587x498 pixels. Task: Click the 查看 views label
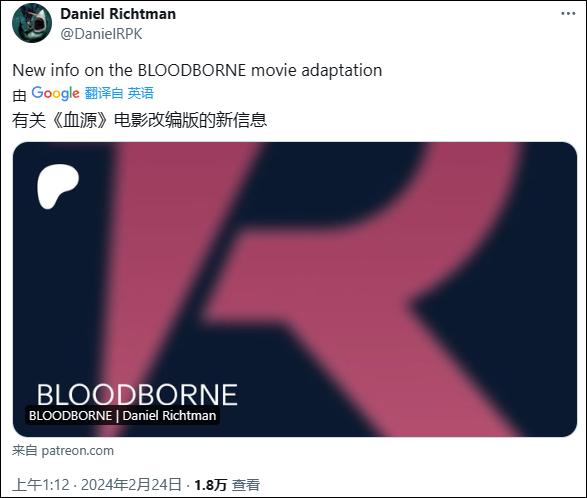pos(246,485)
